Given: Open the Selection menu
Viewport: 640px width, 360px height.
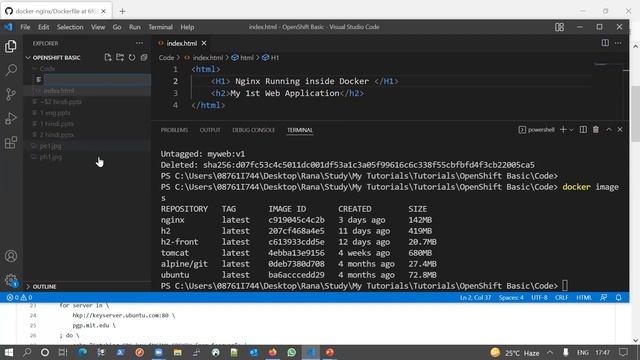Looking at the screenshot, I should coord(70,27).
